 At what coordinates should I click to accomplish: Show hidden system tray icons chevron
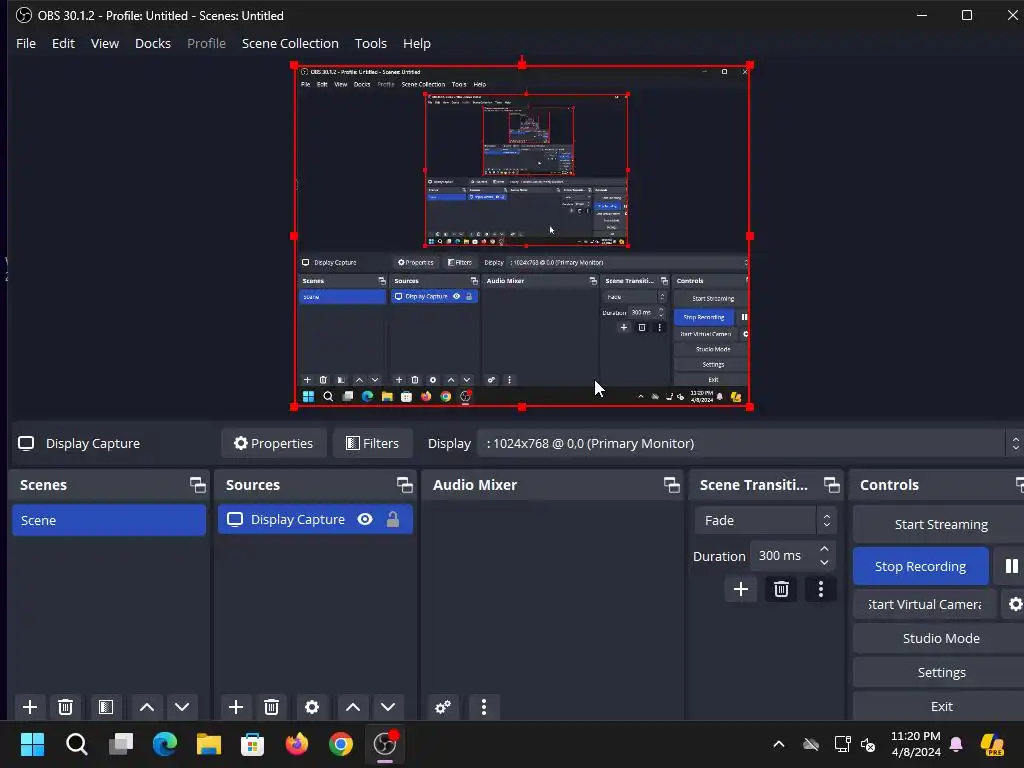(x=778, y=744)
